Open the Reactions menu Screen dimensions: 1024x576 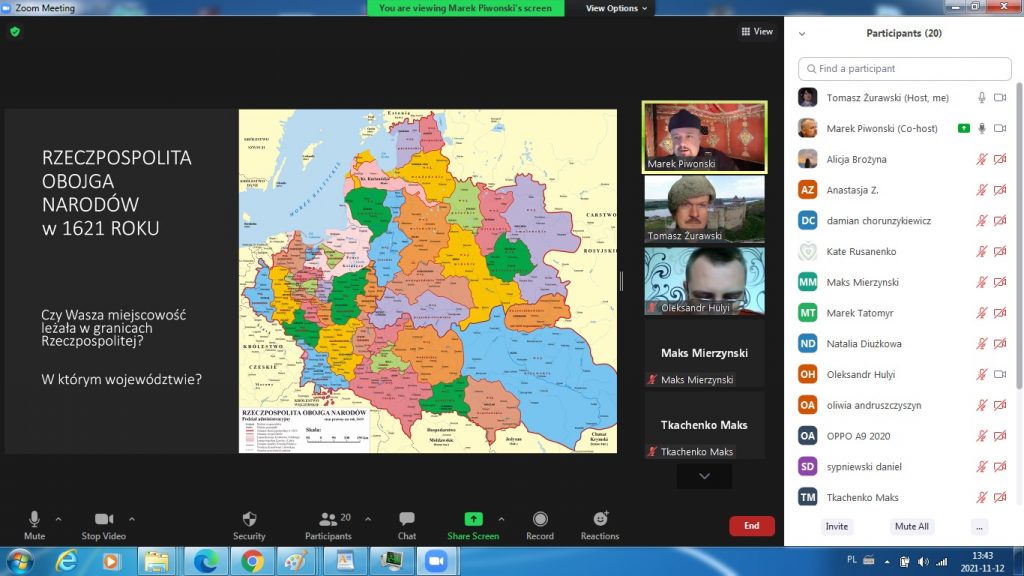pos(600,520)
